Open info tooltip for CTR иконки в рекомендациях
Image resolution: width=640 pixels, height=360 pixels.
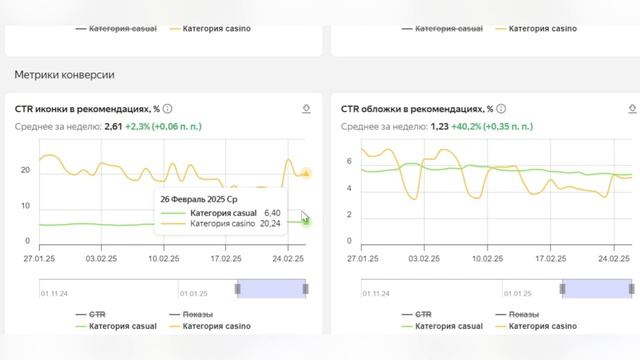[167, 109]
